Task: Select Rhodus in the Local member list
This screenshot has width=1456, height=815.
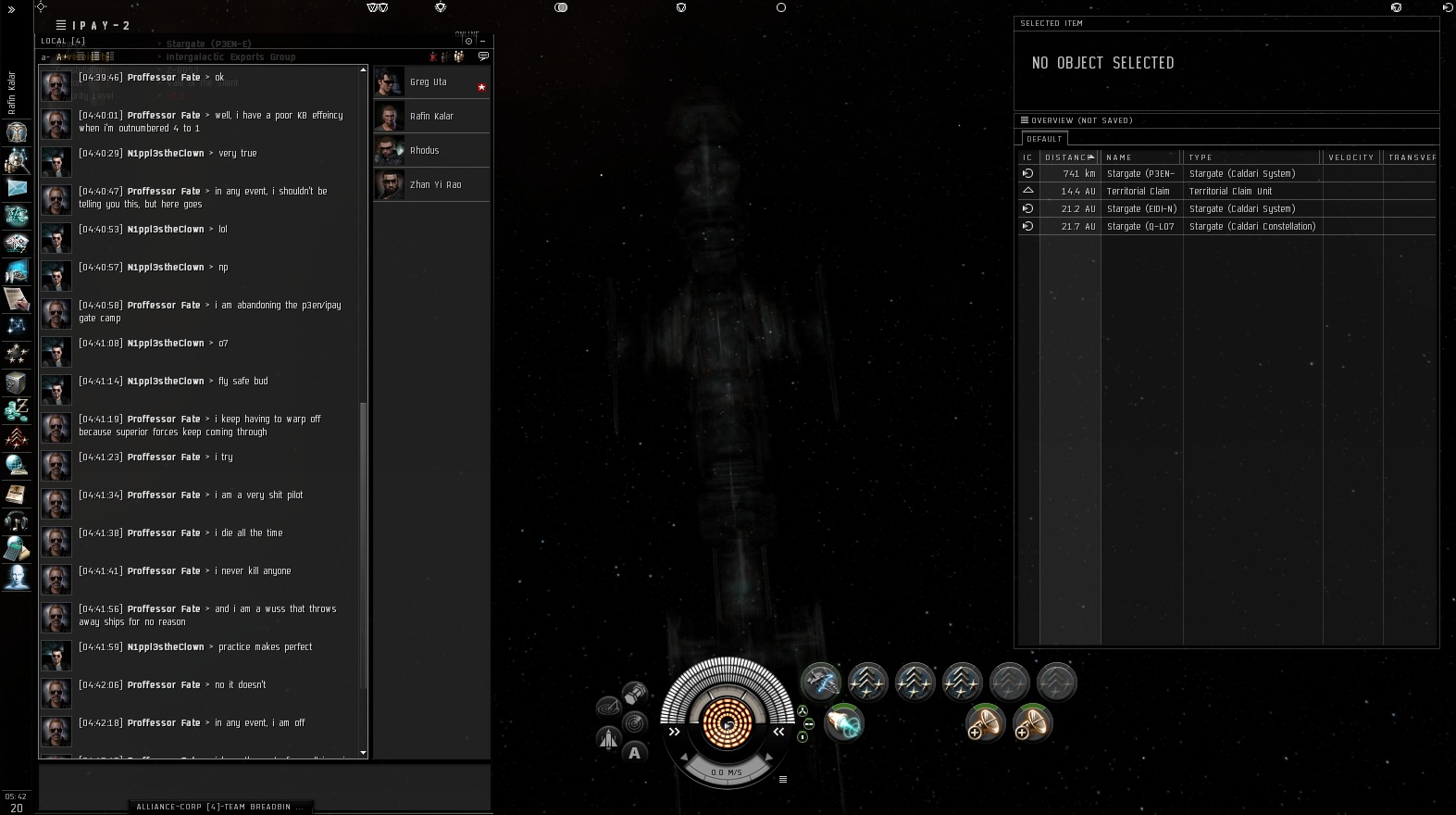Action: coord(431,150)
